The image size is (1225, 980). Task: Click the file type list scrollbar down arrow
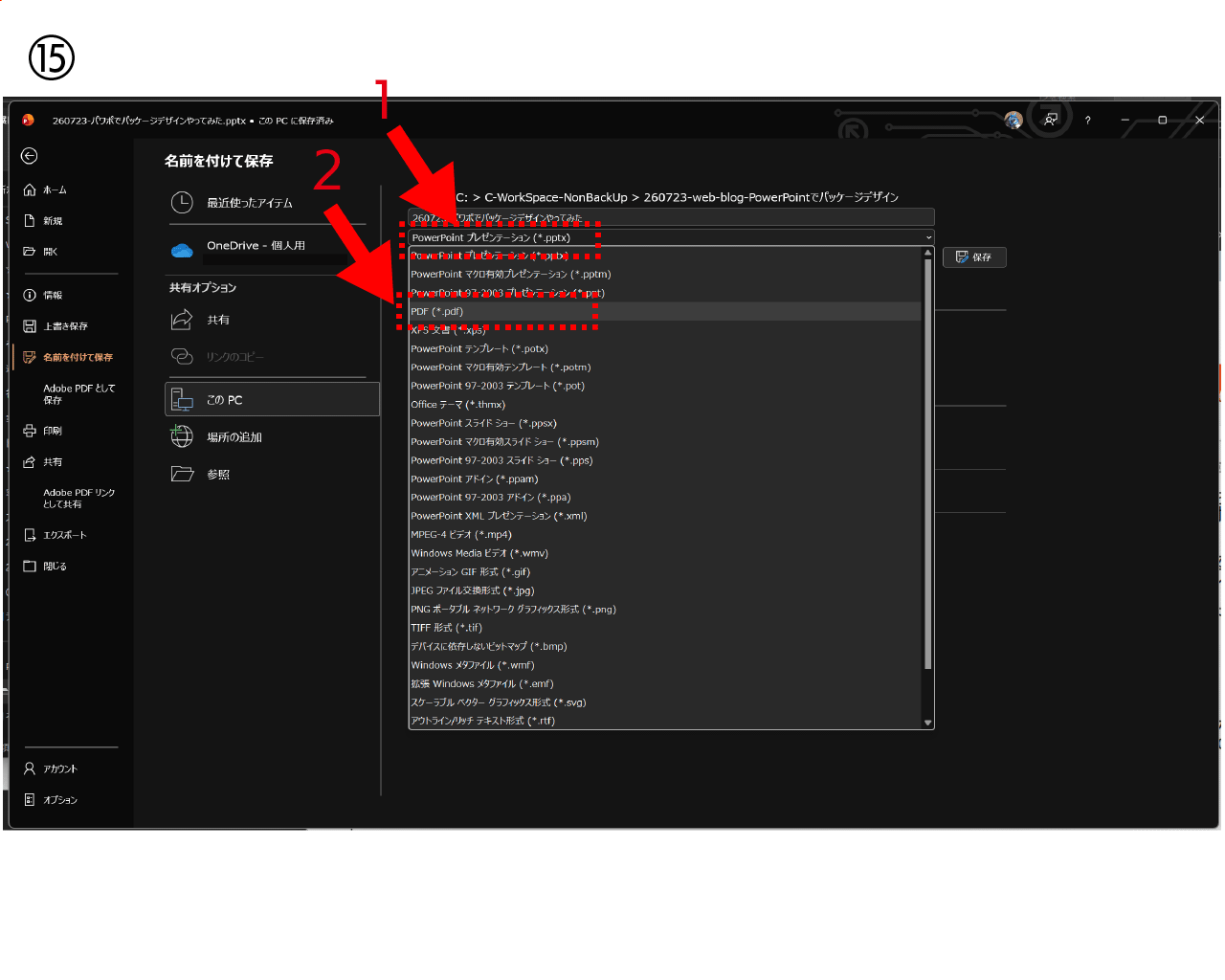pos(927,723)
